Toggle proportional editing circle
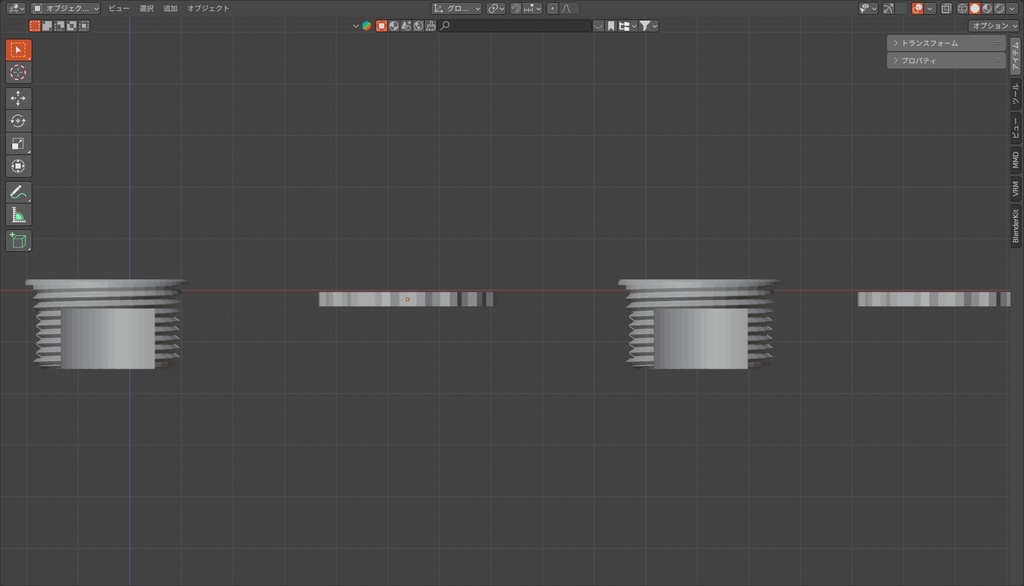 tap(552, 8)
